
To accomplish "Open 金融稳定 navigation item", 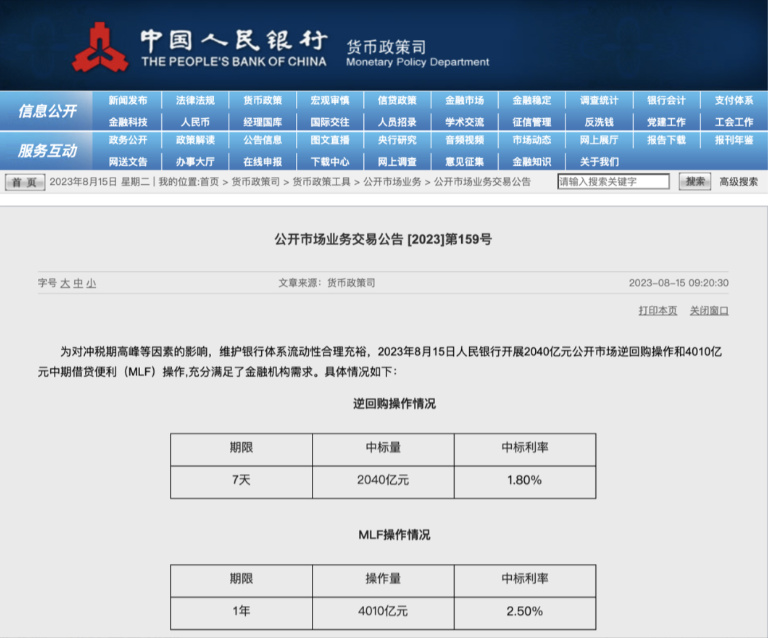I will tap(532, 100).
